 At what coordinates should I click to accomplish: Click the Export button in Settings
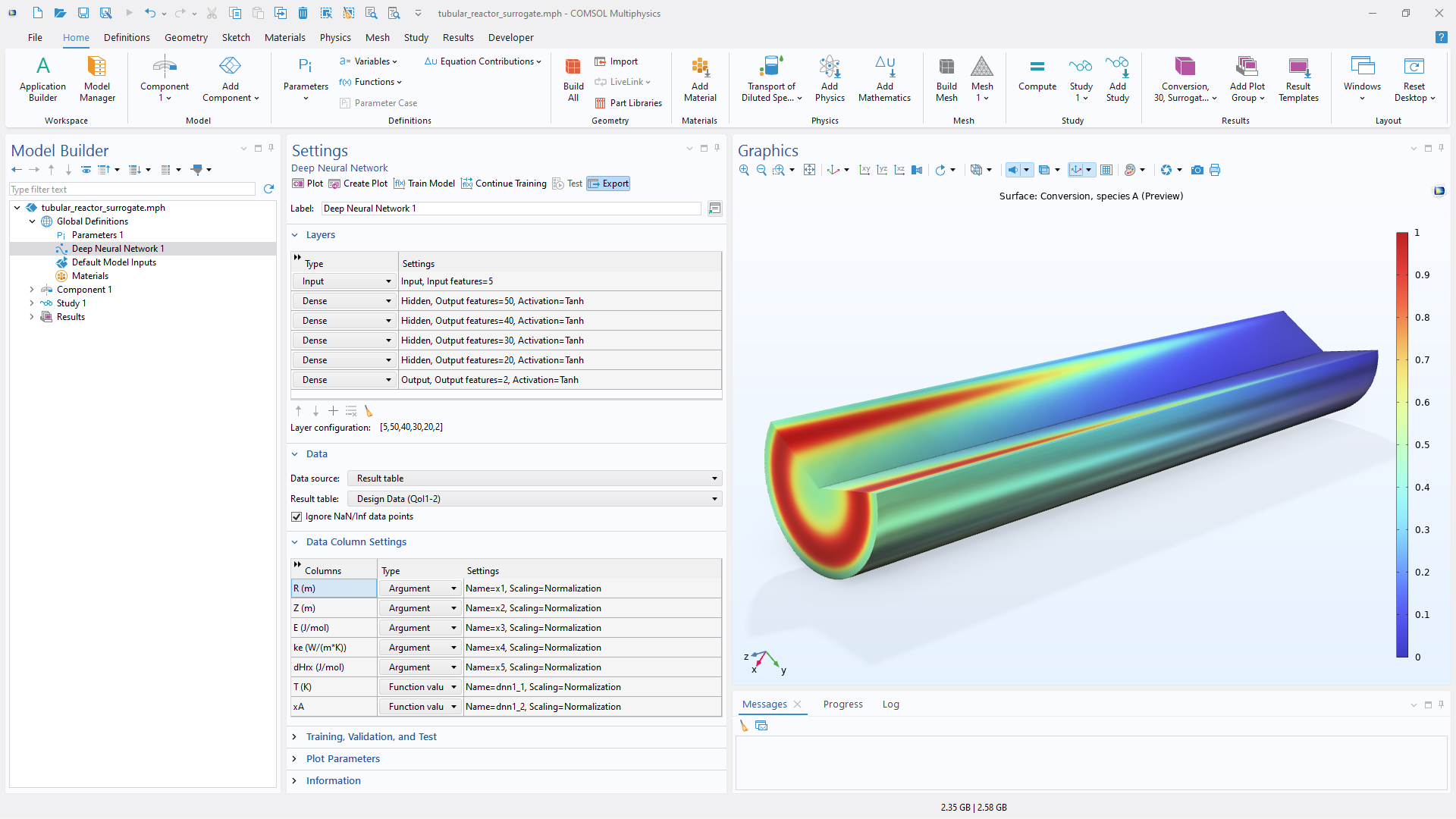(608, 184)
